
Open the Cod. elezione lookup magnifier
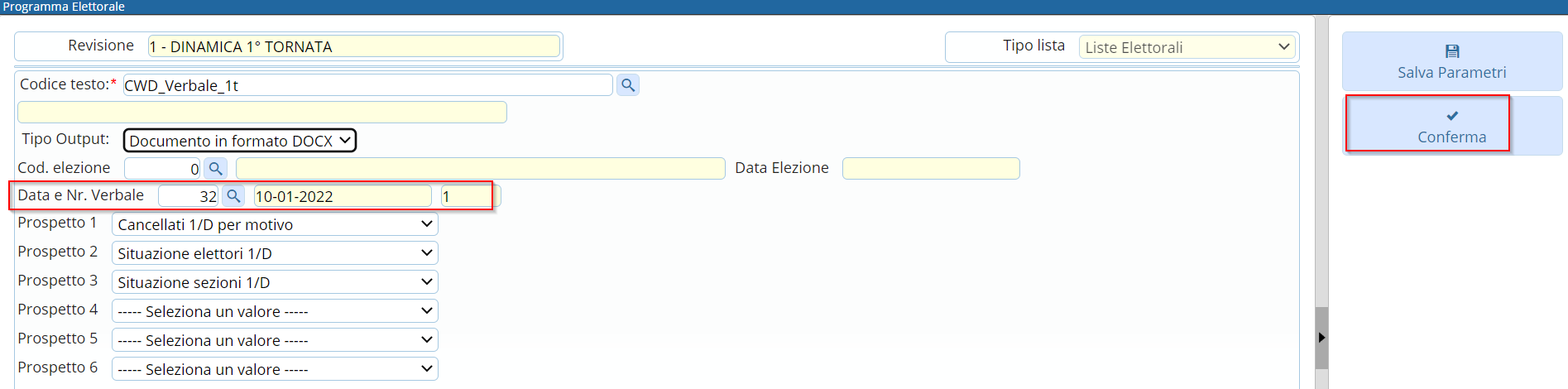216,168
